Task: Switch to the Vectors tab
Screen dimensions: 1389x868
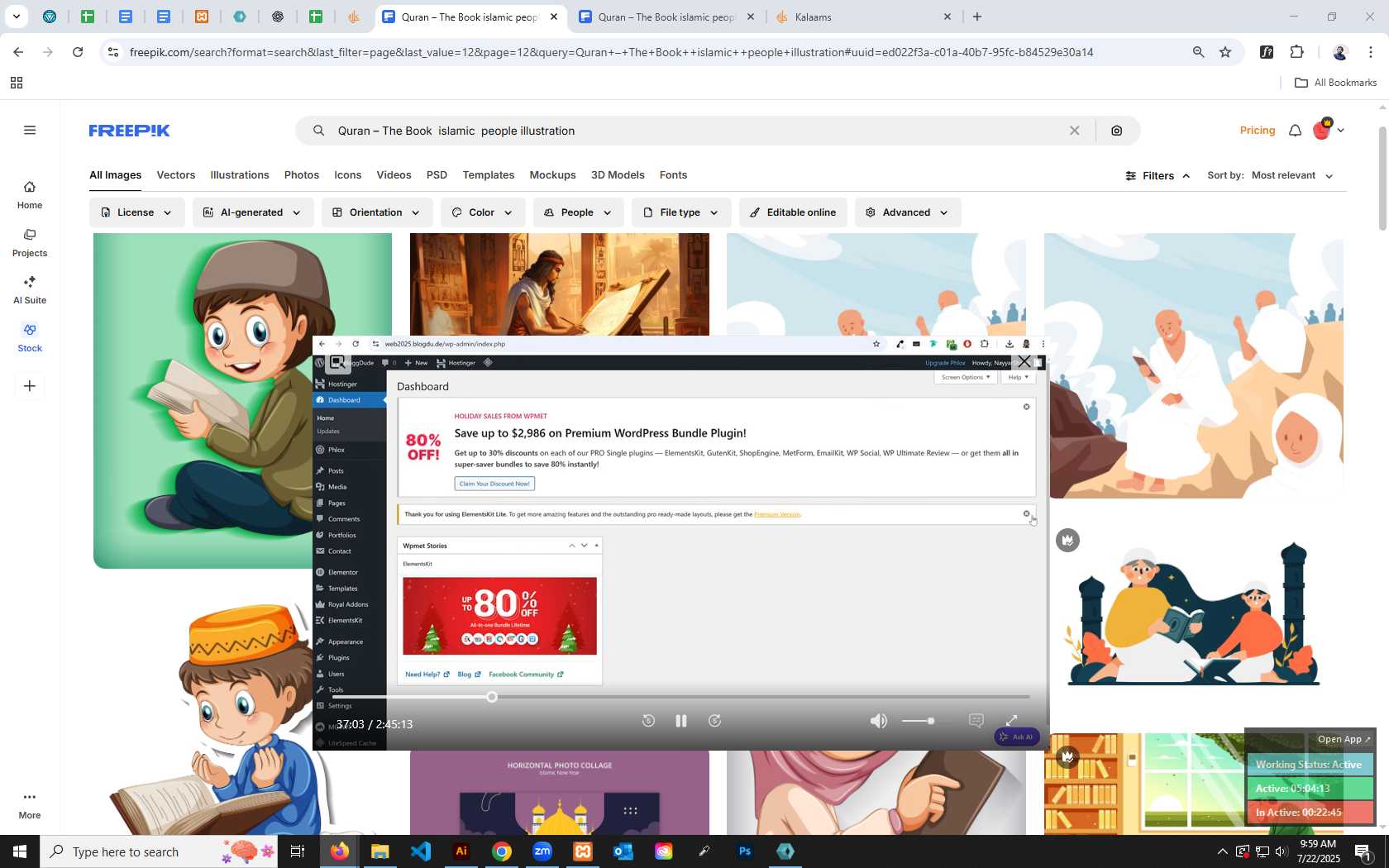Action: click(176, 175)
